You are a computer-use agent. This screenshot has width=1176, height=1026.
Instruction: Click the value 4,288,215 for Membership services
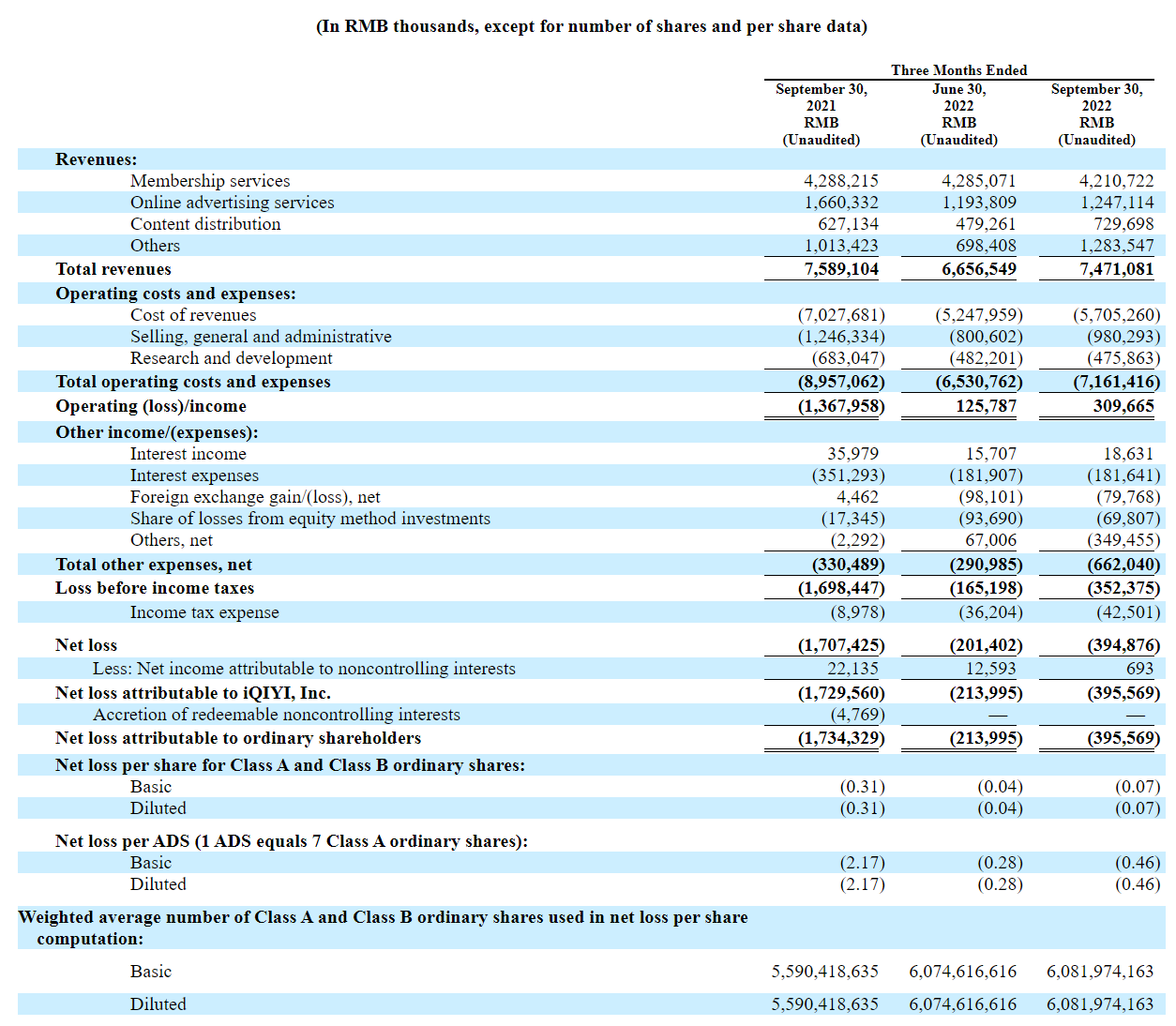tap(841, 181)
